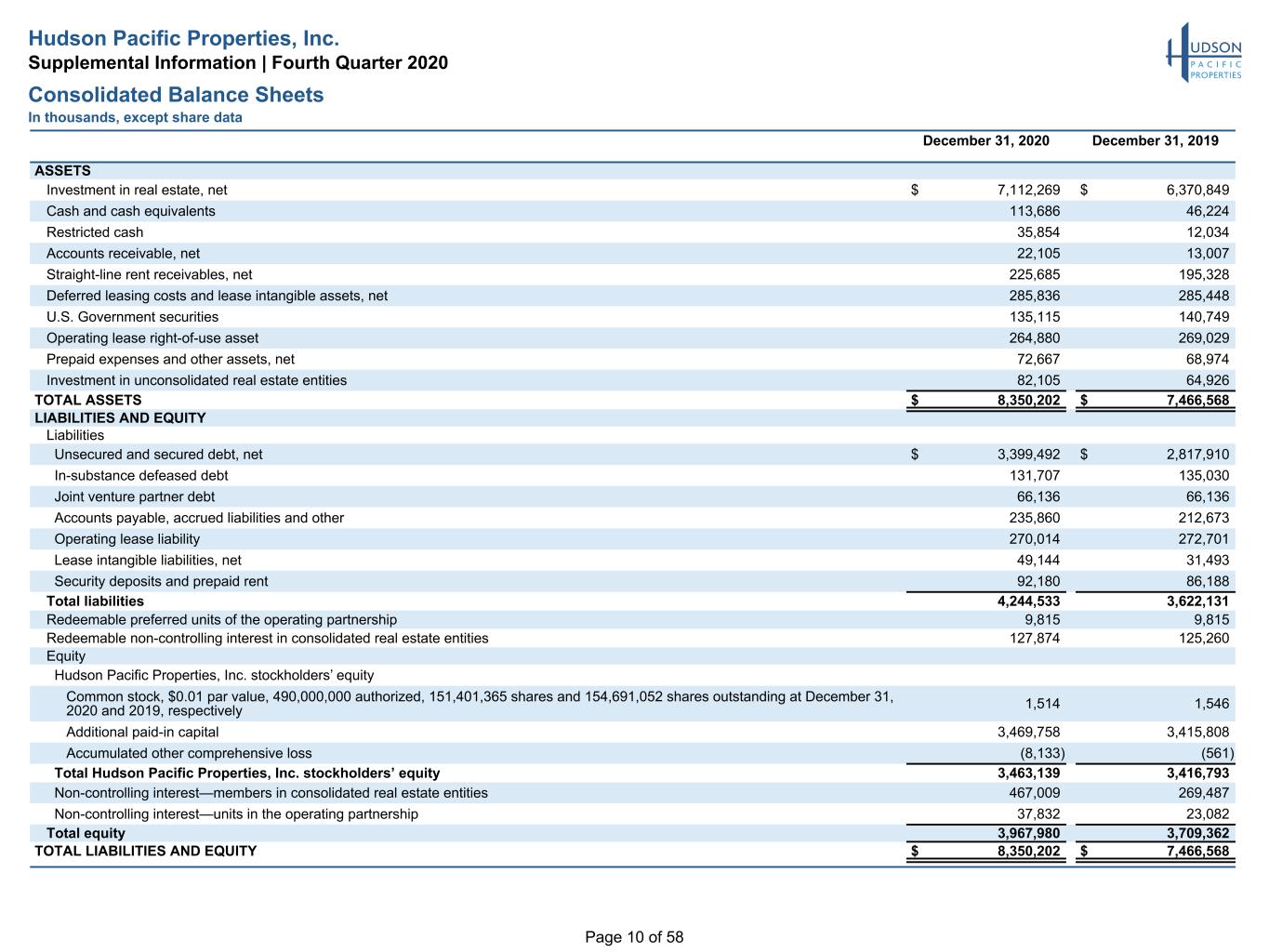Select the 'December 31, 2019' column header
The height and width of the screenshot is (952, 1269).
tap(1155, 141)
